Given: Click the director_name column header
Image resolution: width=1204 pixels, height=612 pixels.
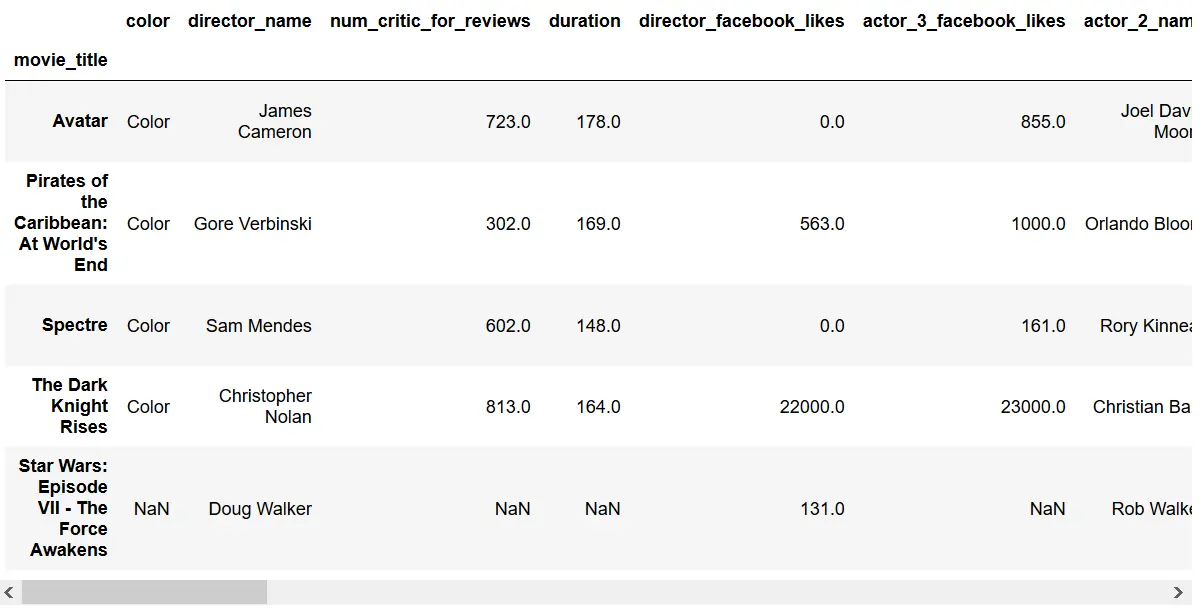Looking at the screenshot, I should coord(250,21).
